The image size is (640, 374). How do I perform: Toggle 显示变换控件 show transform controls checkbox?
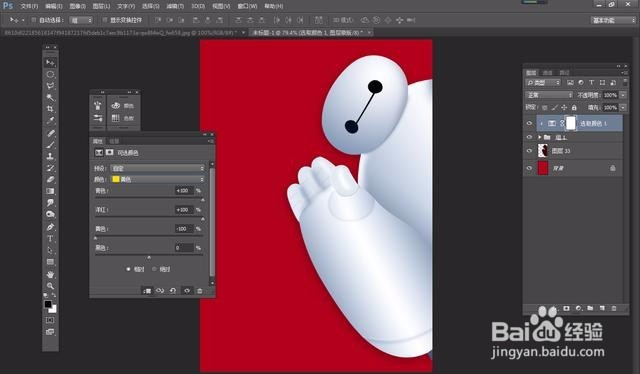tap(104, 20)
